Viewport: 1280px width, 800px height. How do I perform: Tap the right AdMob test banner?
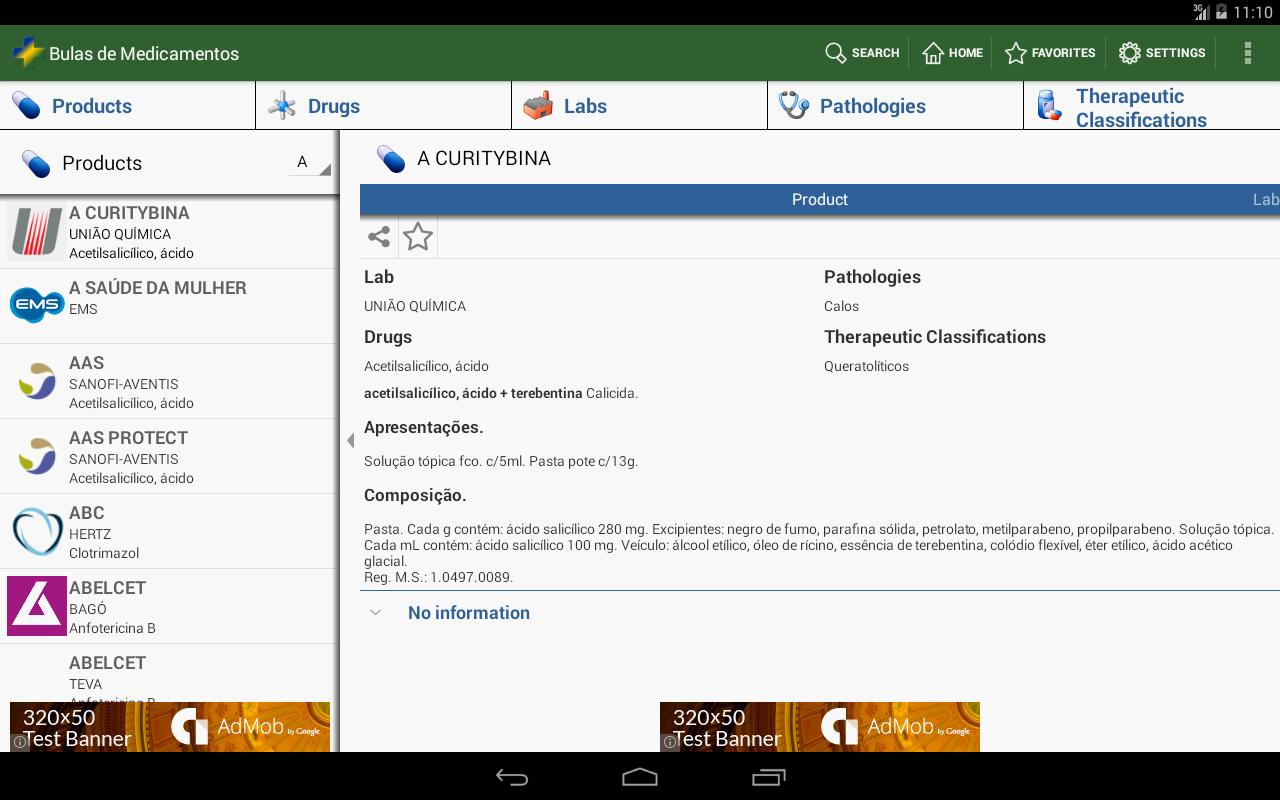pyautogui.click(x=820, y=727)
